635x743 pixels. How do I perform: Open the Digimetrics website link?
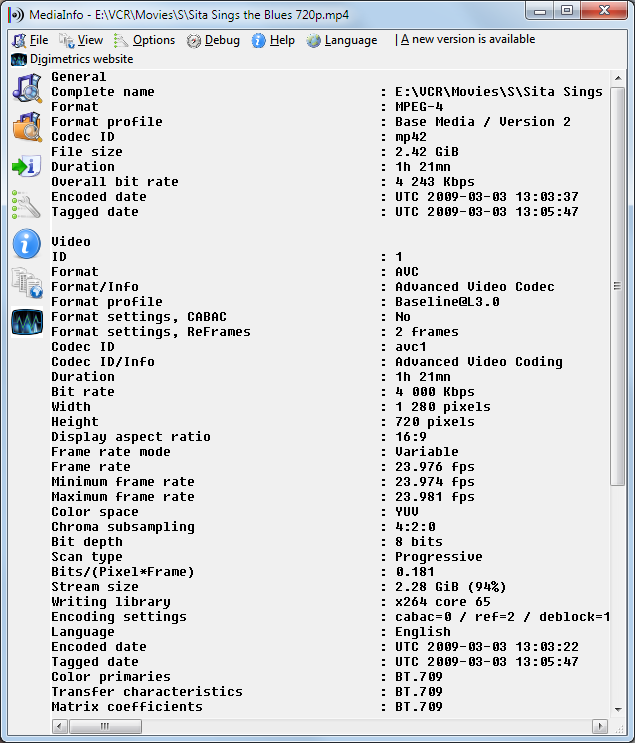[82, 59]
